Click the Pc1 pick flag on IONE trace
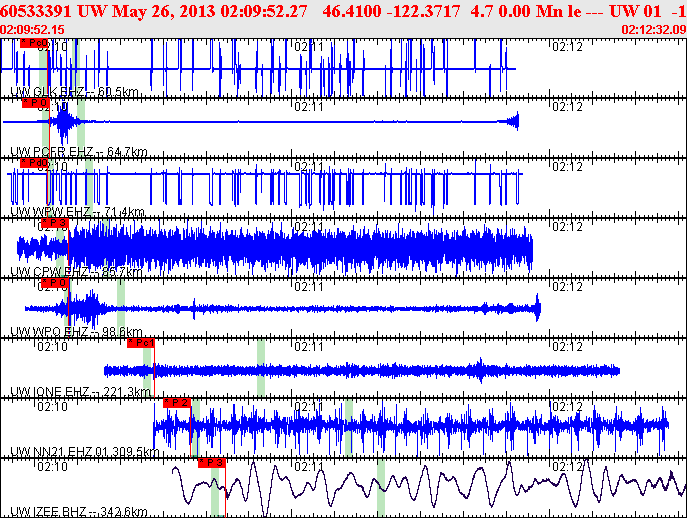Image resolution: width=687 pixels, height=518 pixels. pos(141,343)
